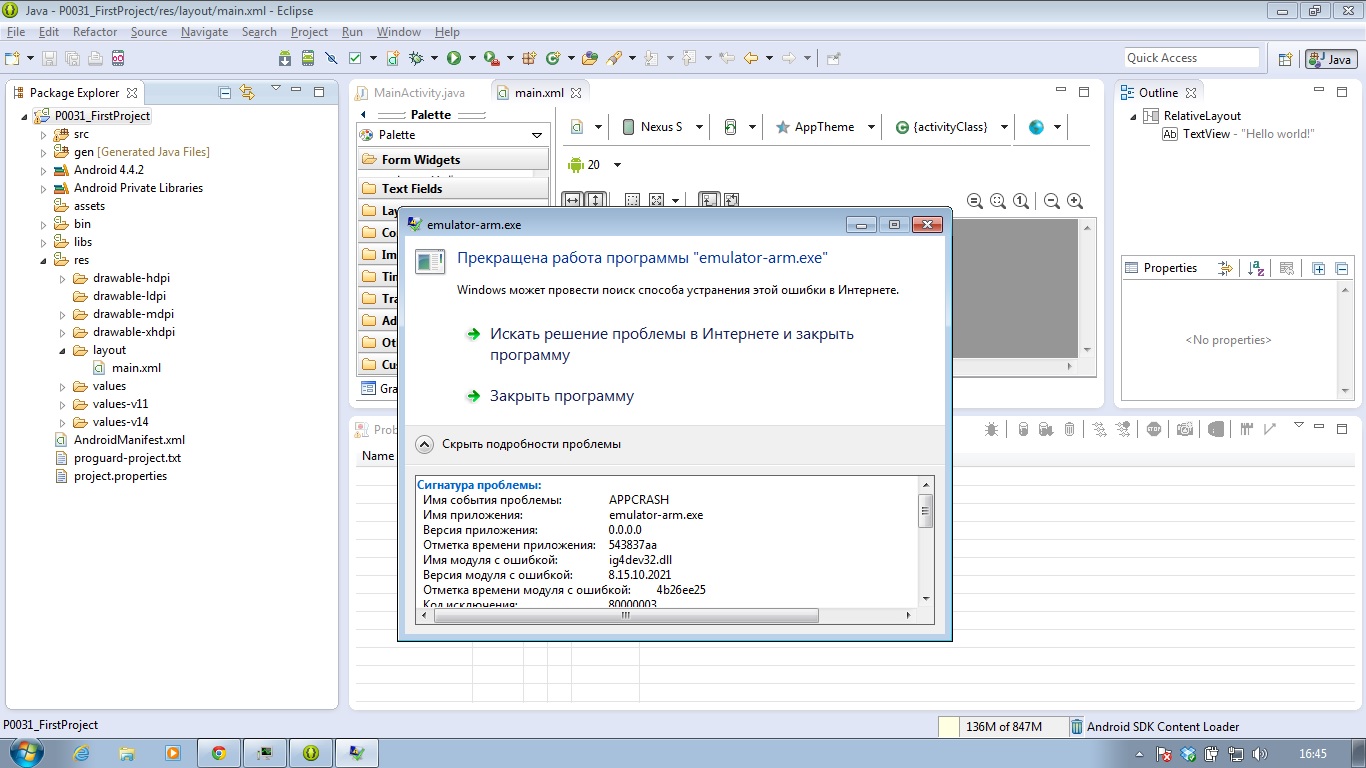Screen dimensions: 1366x768
Task: Open the Navigate menu
Action: point(204,32)
